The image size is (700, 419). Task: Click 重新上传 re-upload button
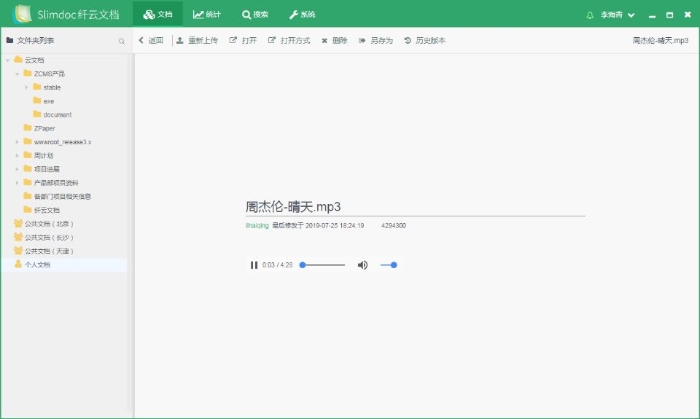point(196,41)
